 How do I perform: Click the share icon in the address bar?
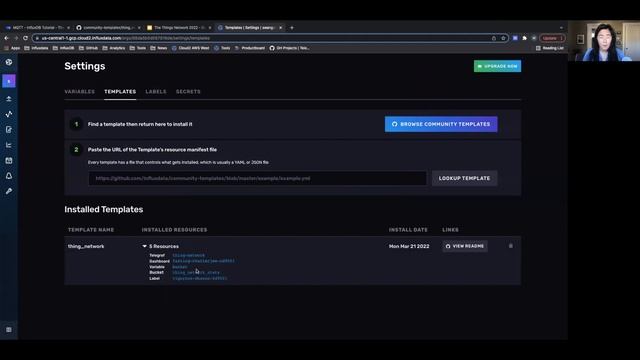(494, 38)
